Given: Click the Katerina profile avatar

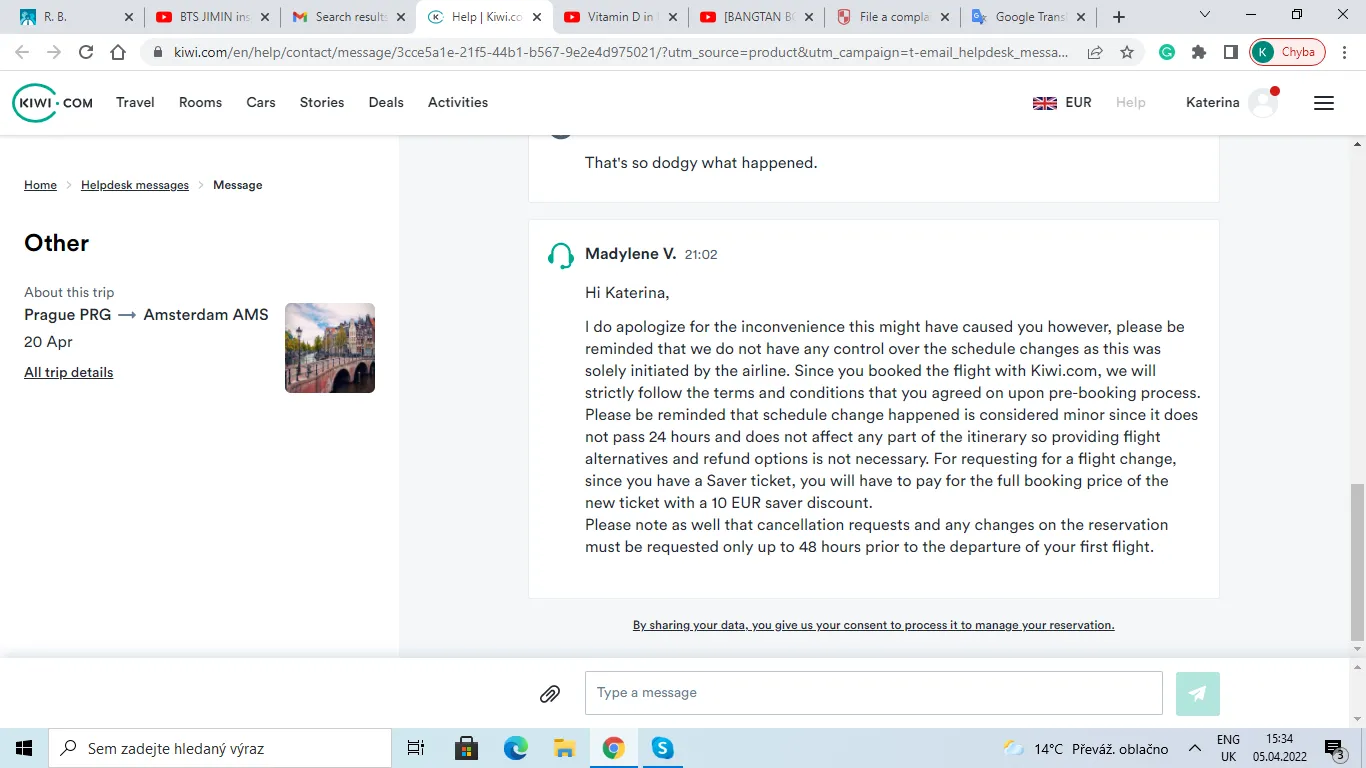Looking at the screenshot, I should [1263, 103].
